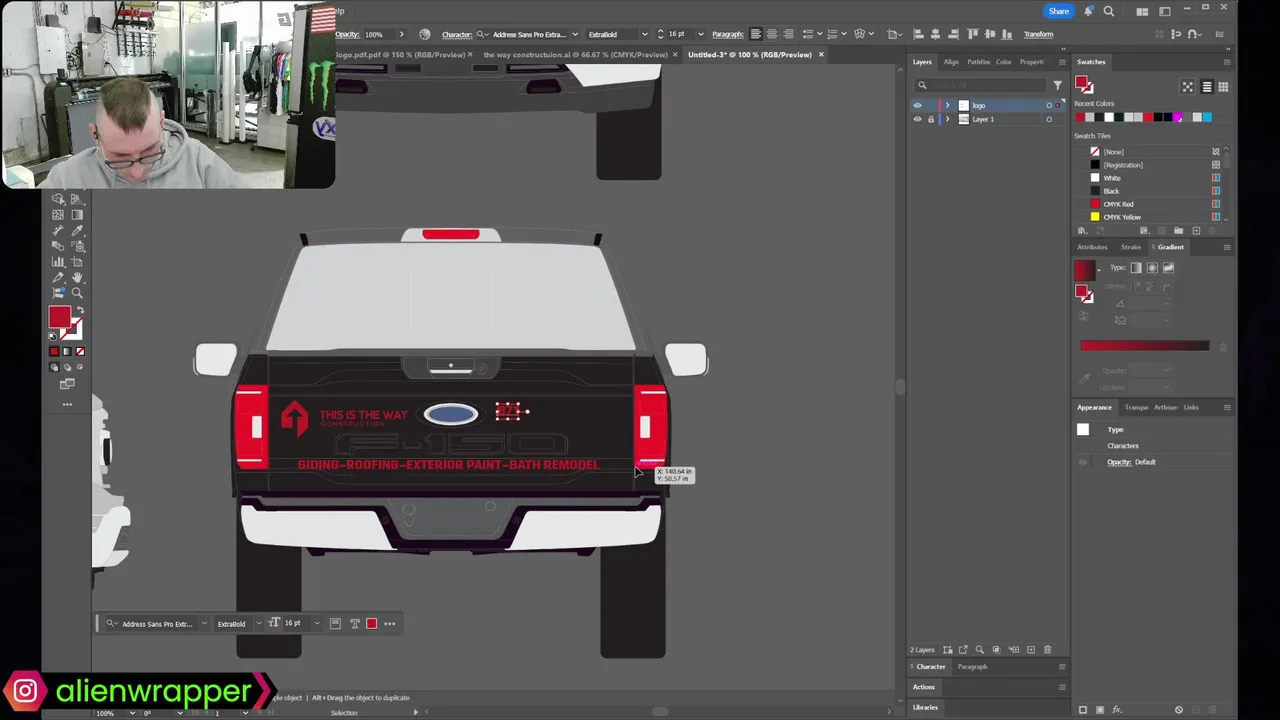This screenshot has width=1280, height=720.
Task: Click the gradient slider bar
Action: pos(1144,346)
